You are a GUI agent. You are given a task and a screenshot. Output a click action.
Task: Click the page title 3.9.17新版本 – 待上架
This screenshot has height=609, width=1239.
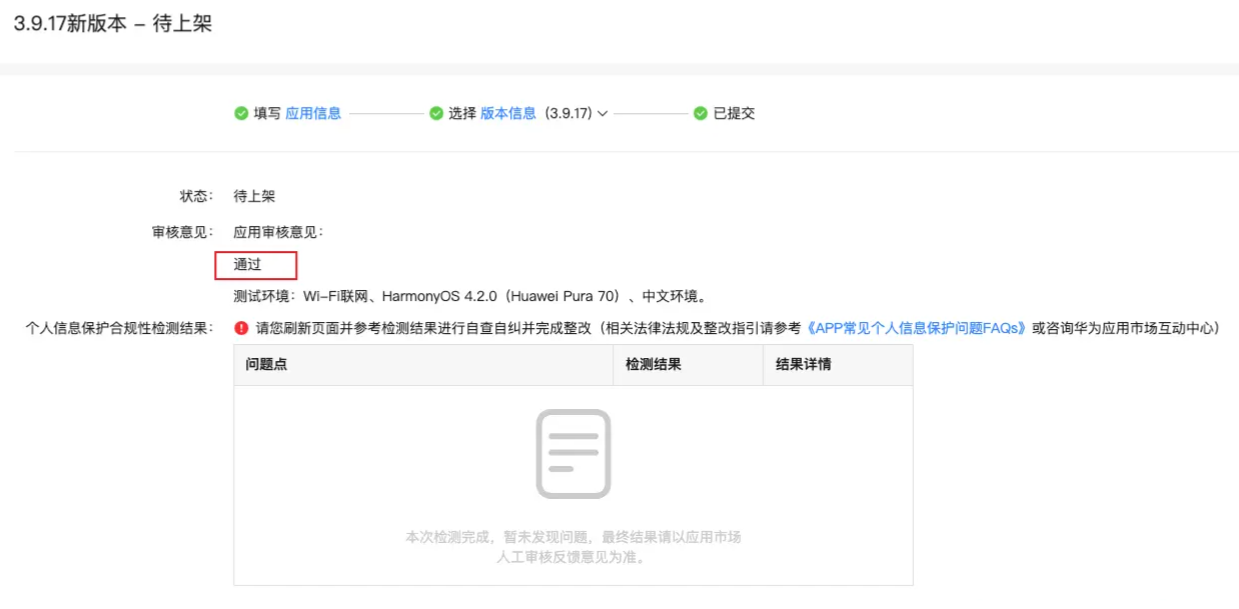(112, 24)
